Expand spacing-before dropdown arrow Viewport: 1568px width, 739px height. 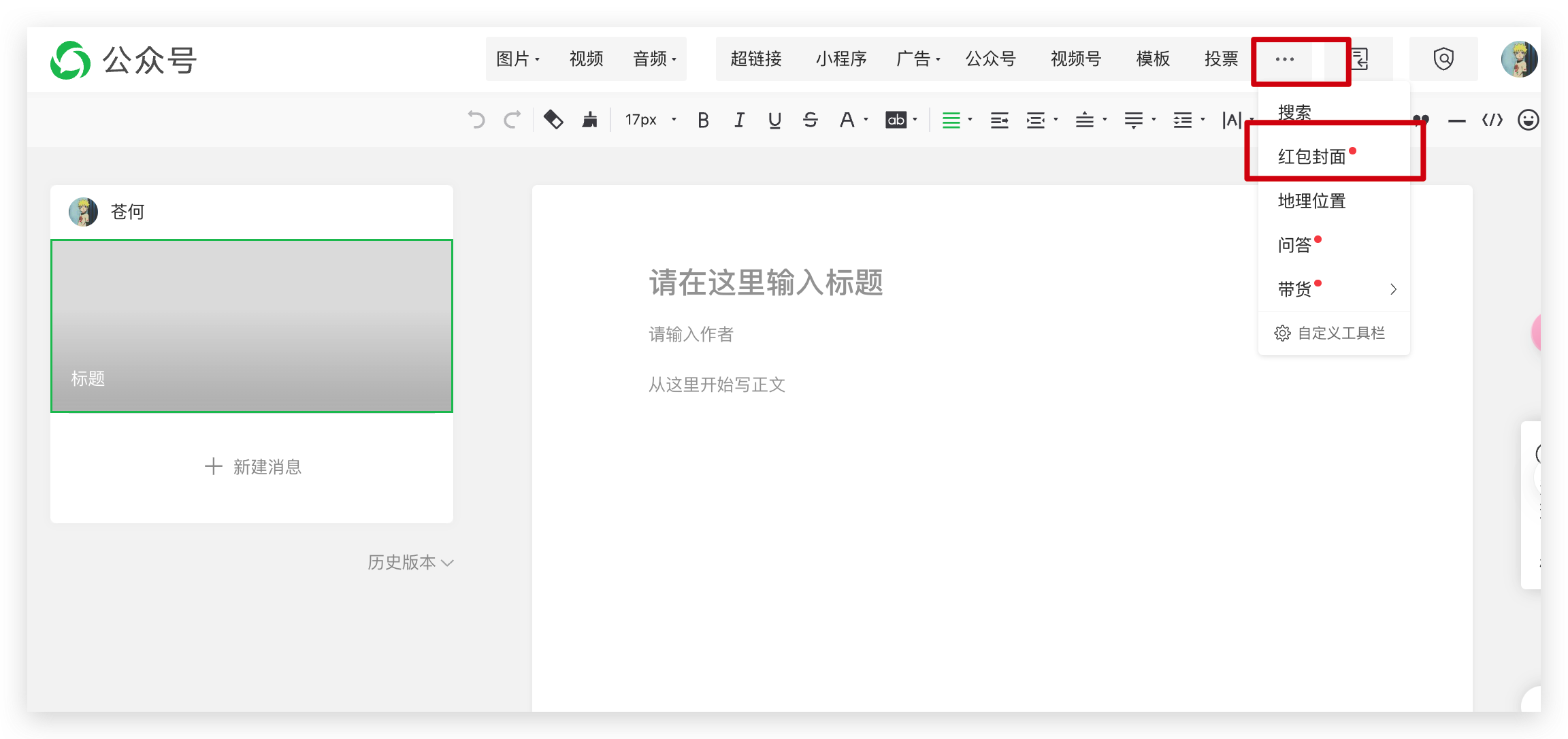tap(1105, 120)
